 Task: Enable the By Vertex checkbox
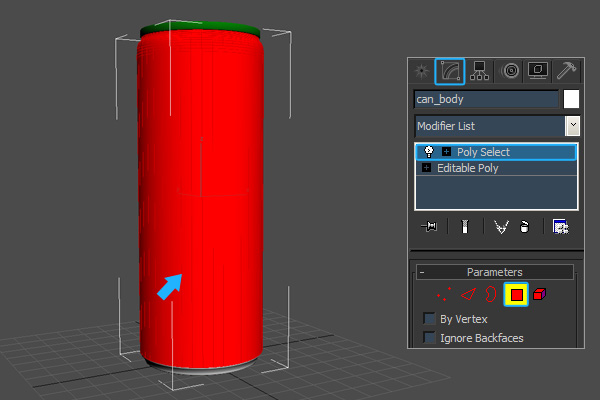tap(429, 318)
